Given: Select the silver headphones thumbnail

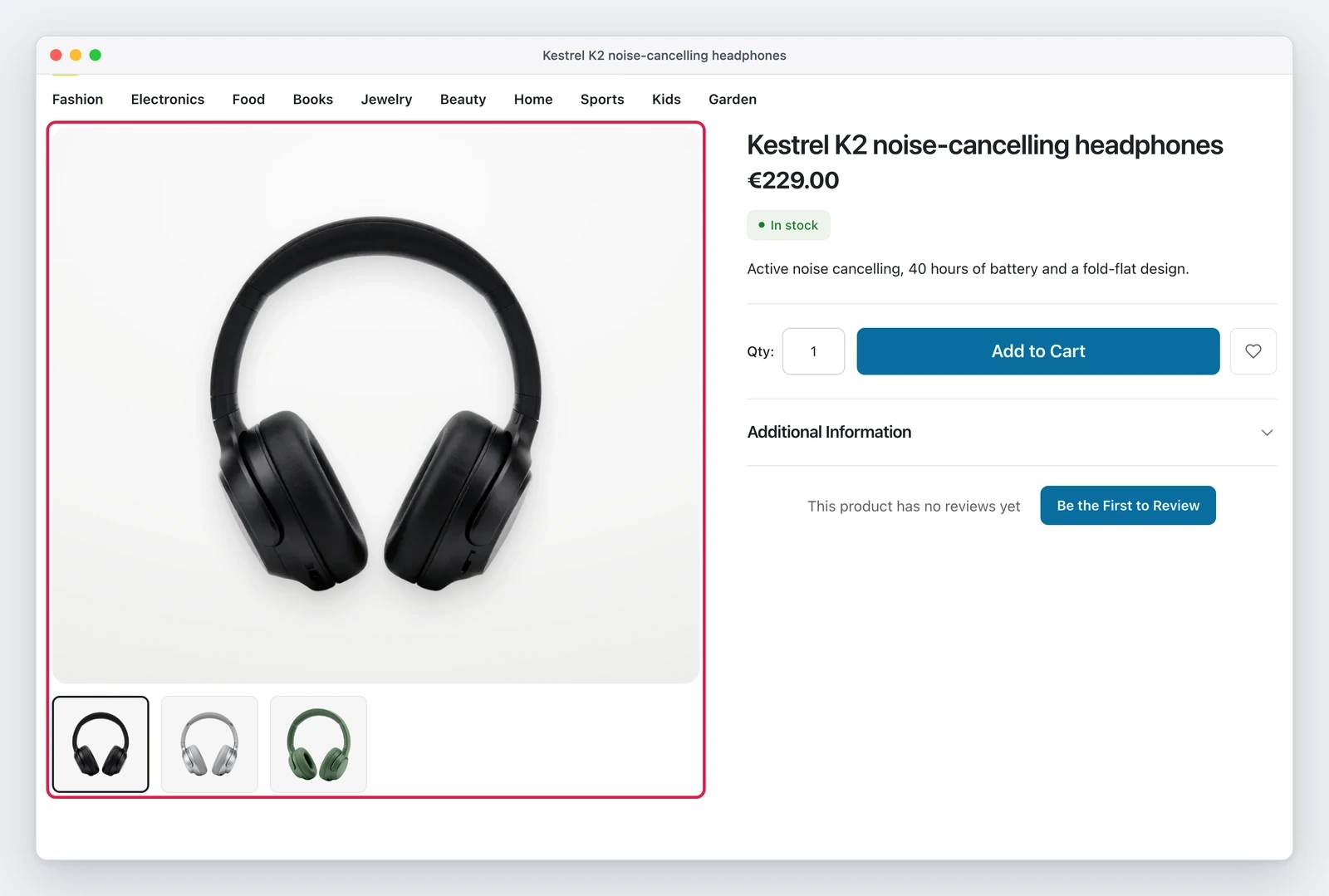Looking at the screenshot, I should tap(209, 744).
